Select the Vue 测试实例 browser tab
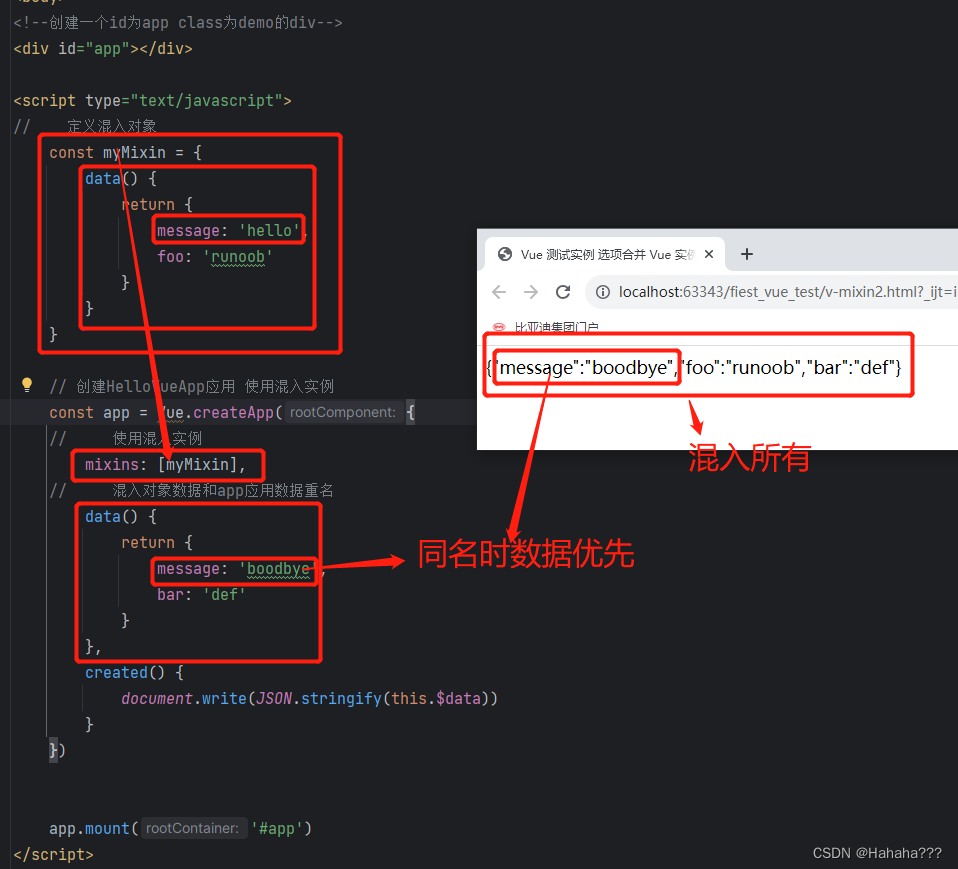The width and height of the screenshot is (958, 869). [x=605, y=254]
